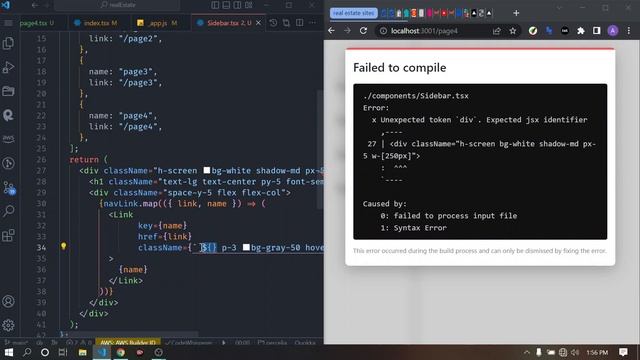Click the split editor icon in editor toolbar
640x360 pixels.
[300, 23]
